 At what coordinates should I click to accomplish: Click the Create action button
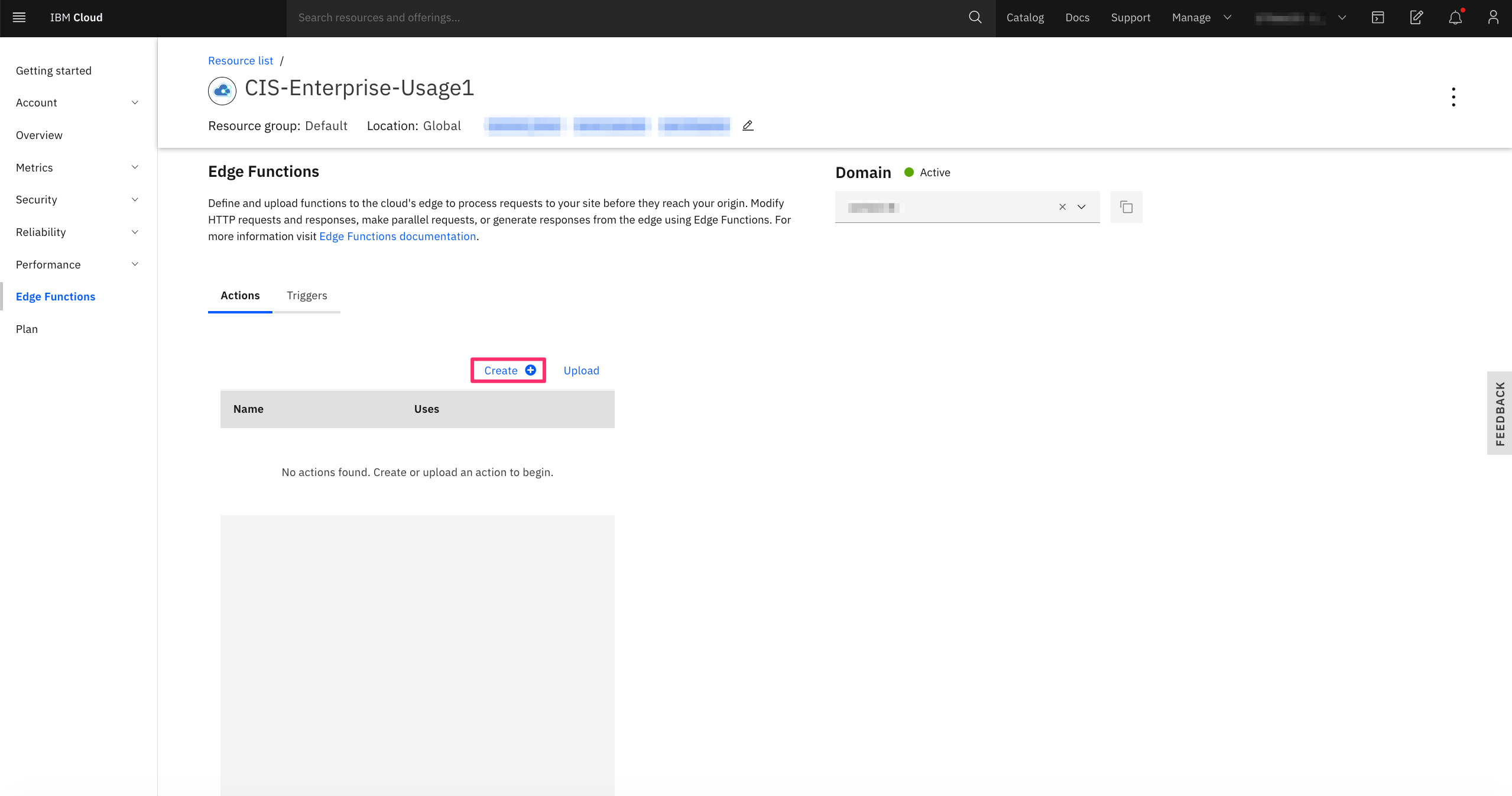point(508,370)
